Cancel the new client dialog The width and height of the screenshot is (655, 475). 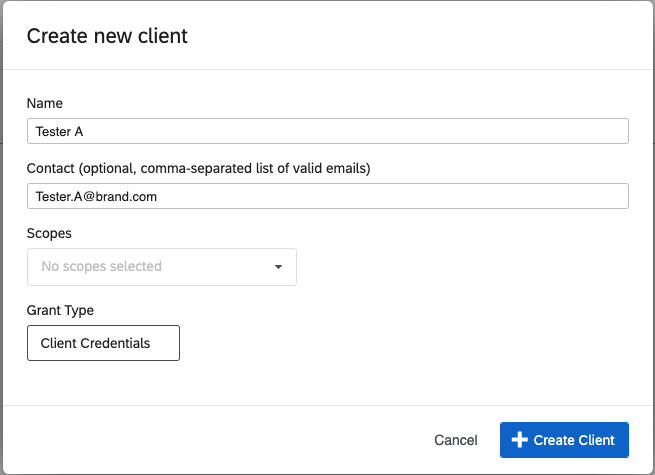[455, 440]
